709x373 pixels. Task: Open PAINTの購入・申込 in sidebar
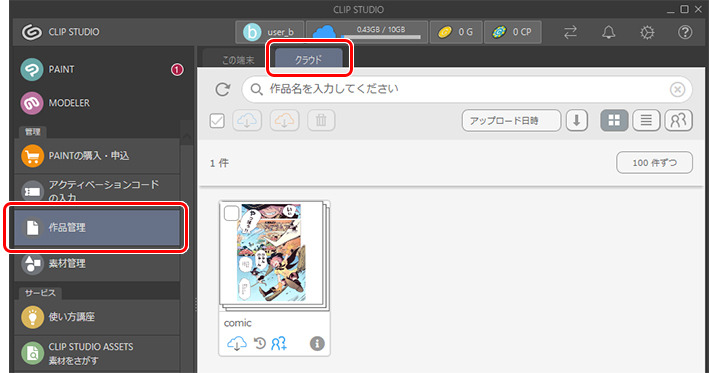point(97,156)
